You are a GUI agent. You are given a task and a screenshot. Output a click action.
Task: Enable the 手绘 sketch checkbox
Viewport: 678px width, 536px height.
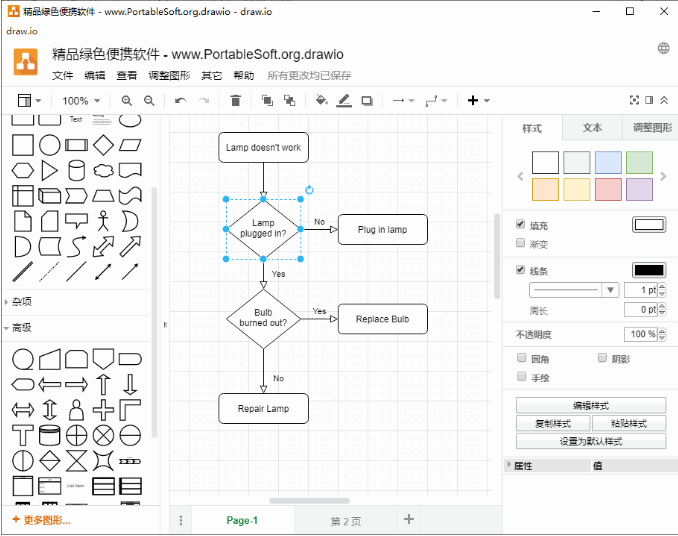[x=521, y=376]
